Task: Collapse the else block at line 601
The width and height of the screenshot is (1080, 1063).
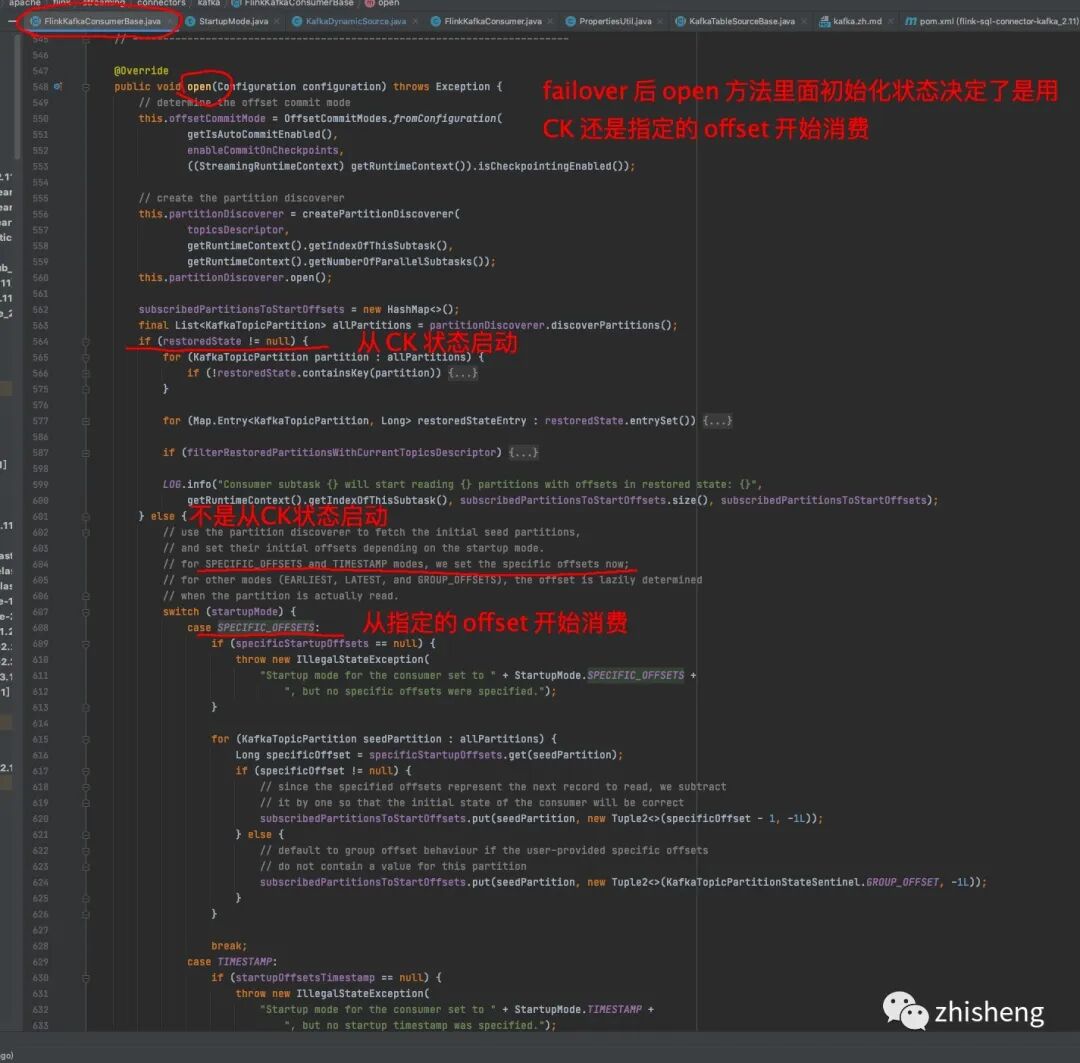Action: click(x=86, y=517)
